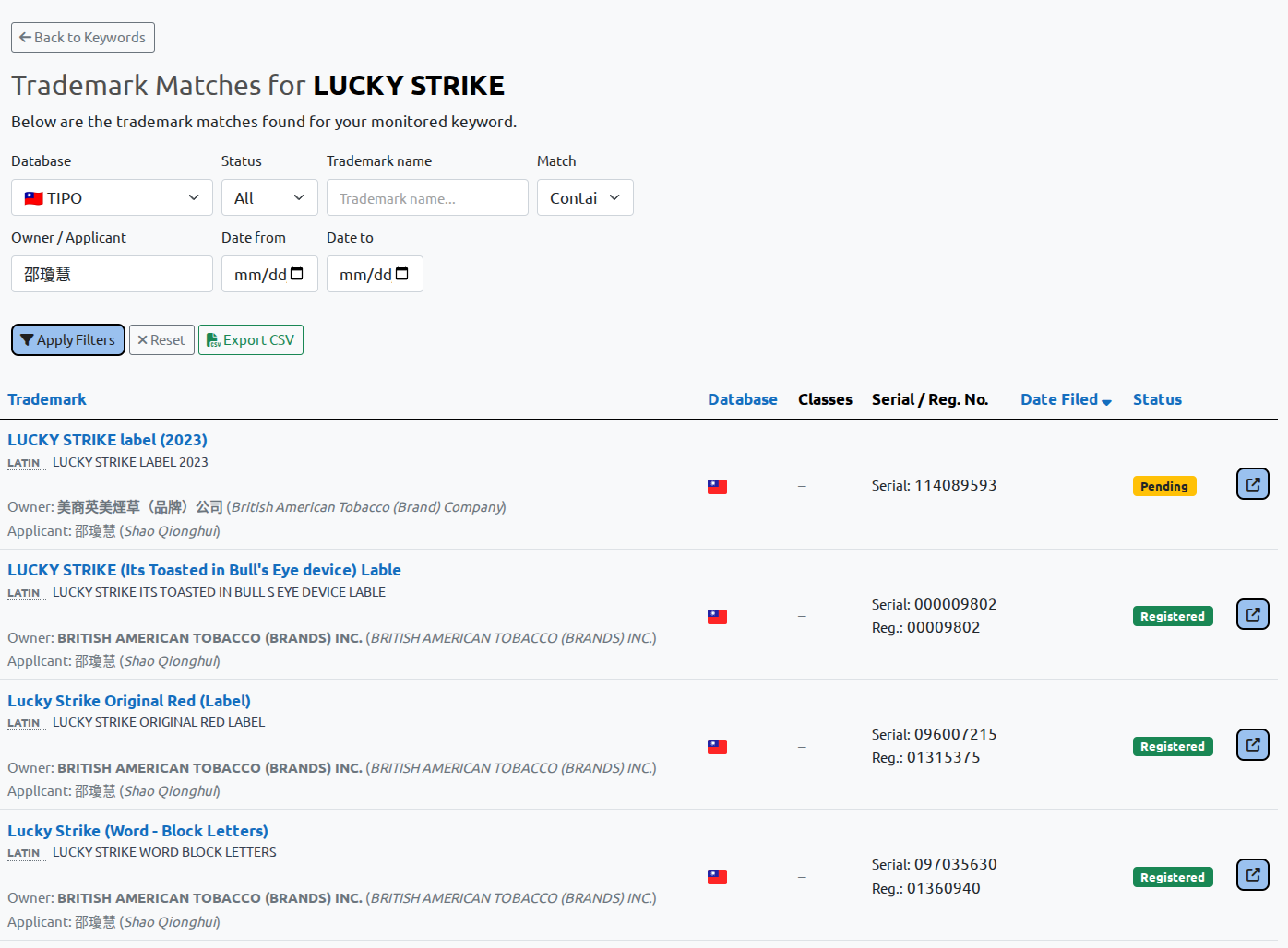The height and width of the screenshot is (948, 1288).
Task: Reset all filters
Action: click(161, 340)
